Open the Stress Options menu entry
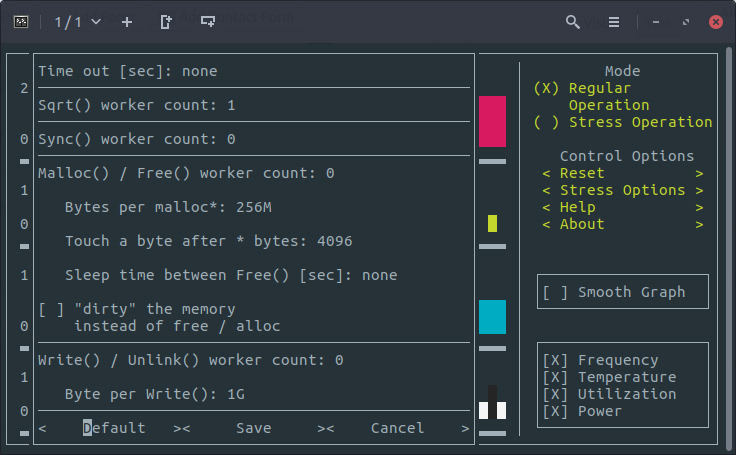The width and height of the screenshot is (736, 455). [x=622, y=190]
